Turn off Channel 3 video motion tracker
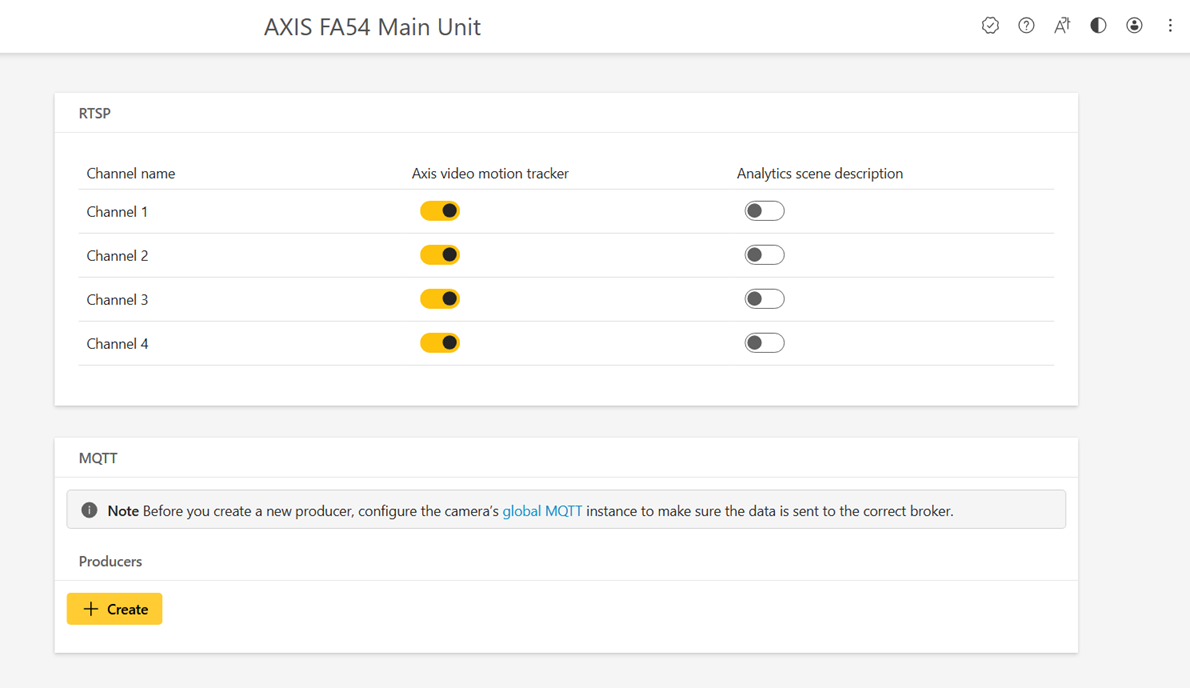The width and height of the screenshot is (1190, 688). pos(440,299)
